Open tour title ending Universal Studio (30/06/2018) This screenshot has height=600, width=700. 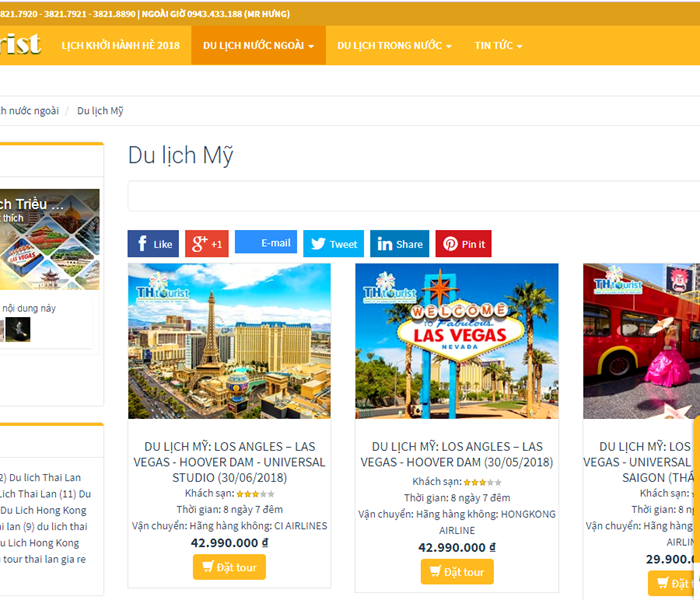[x=229, y=462]
